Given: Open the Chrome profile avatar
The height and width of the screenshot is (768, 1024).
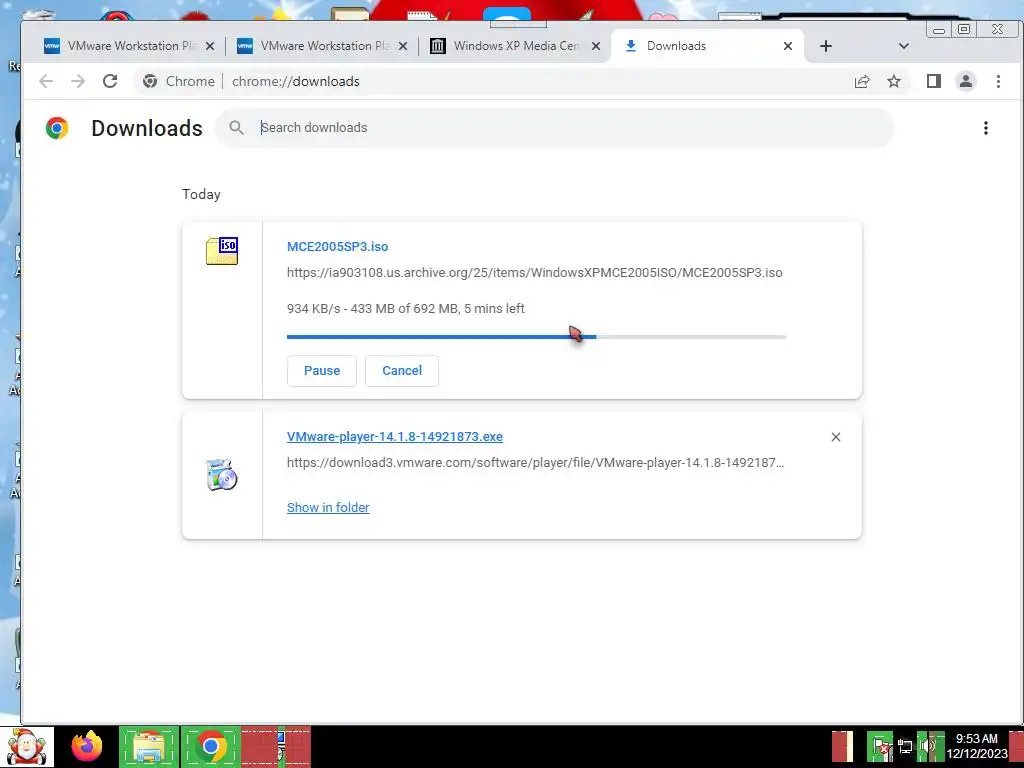Looking at the screenshot, I should pyautogui.click(x=966, y=81).
